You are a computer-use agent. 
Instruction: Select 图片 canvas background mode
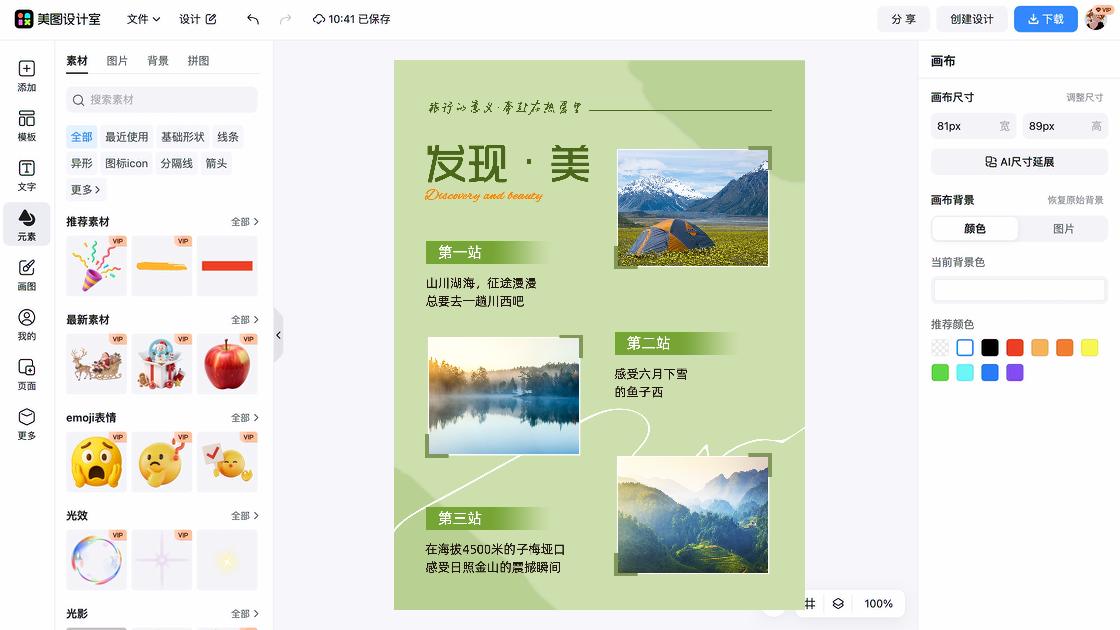tap(1064, 229)
